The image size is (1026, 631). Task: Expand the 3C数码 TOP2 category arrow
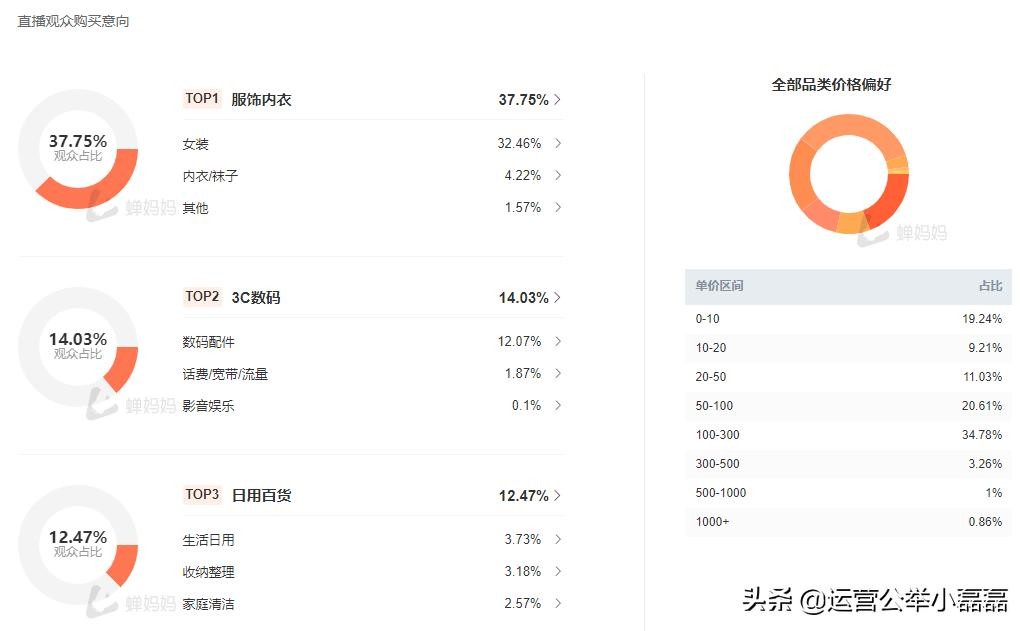(x=557, y=298)
